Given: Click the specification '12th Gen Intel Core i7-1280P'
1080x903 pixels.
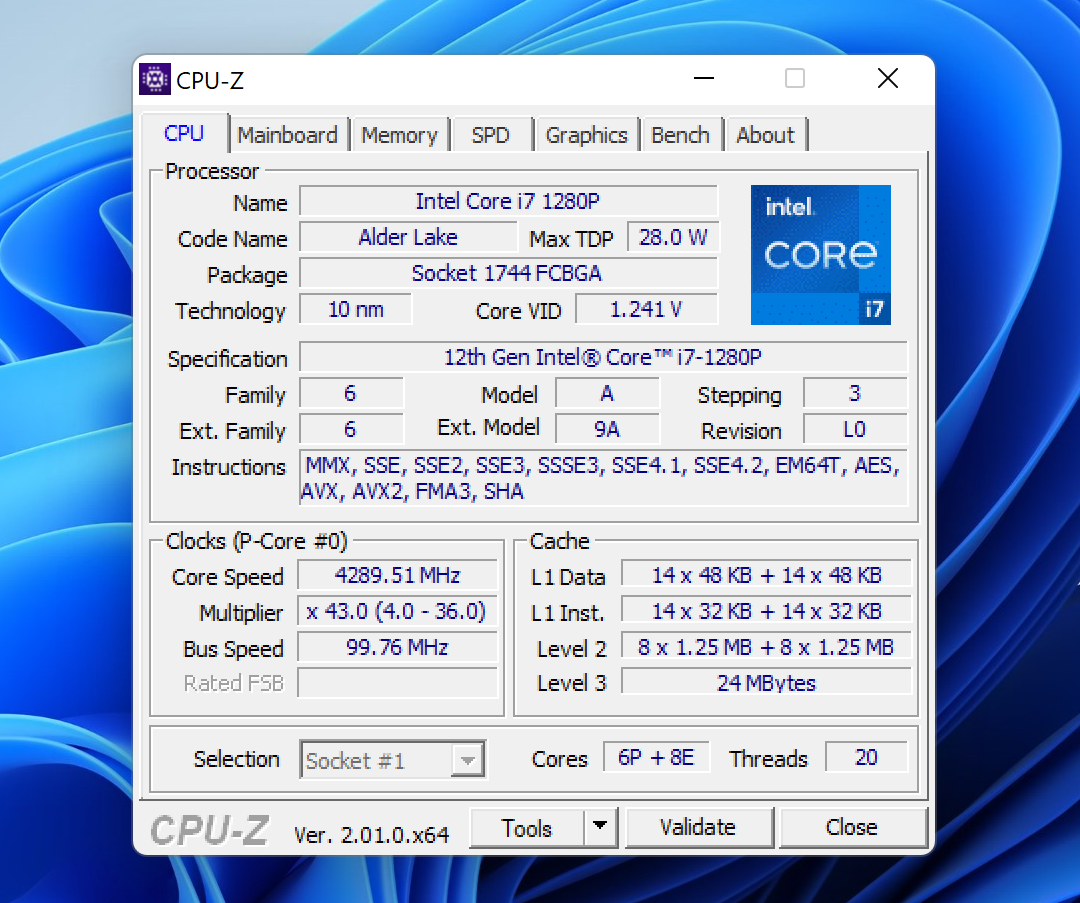Looking at the screenshot, I should click(603, 357).
